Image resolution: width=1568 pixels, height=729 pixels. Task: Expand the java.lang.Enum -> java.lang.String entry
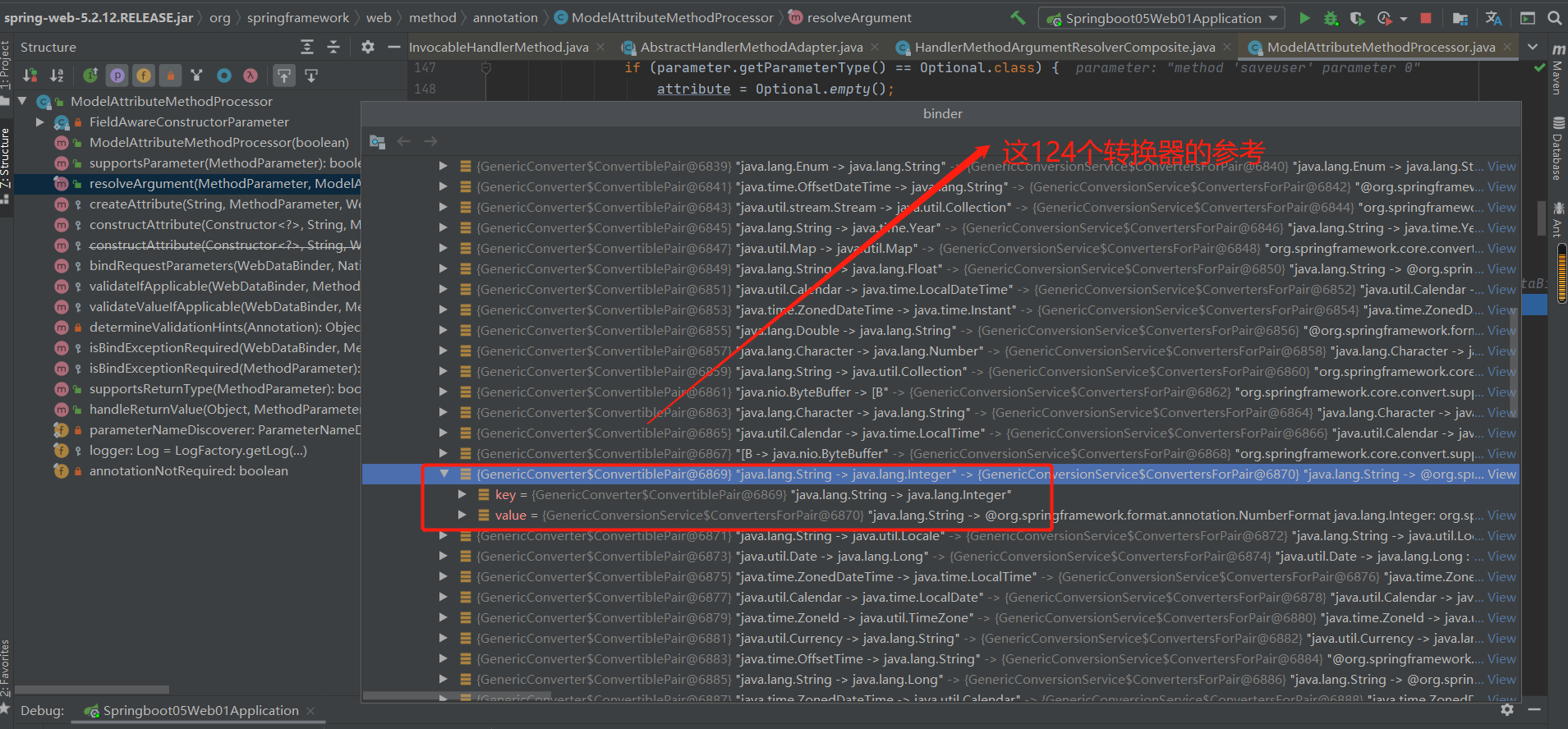click(x=444, y=166)
